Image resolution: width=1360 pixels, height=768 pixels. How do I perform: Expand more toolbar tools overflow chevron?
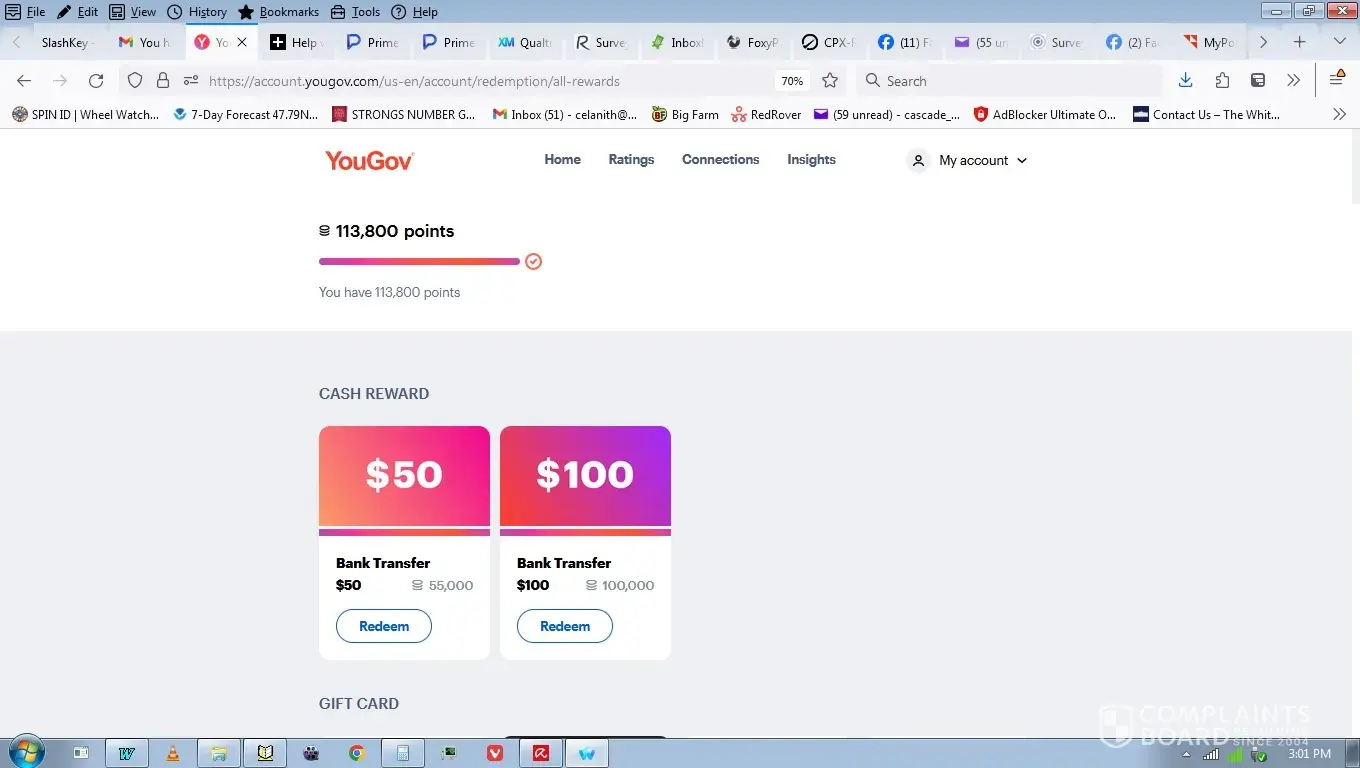[x=1294, y=81]
